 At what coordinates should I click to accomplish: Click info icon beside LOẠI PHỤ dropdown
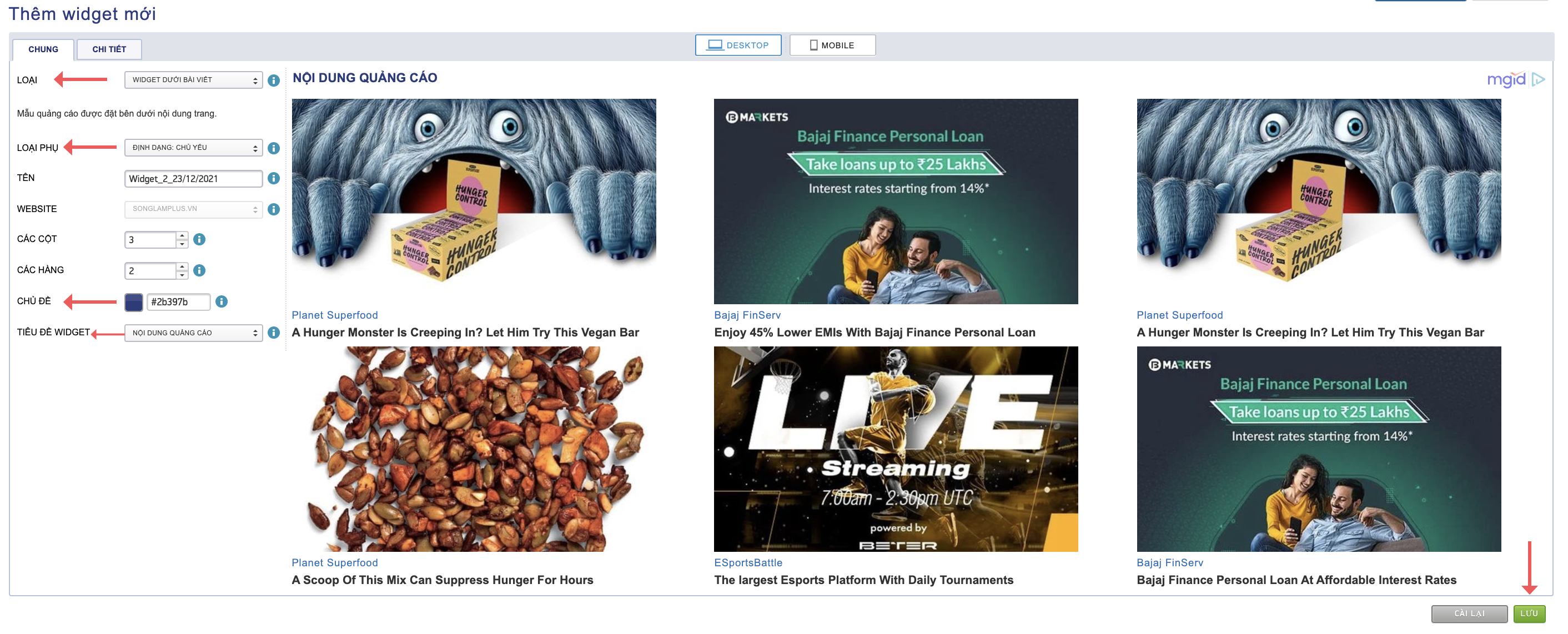(274, 148)
